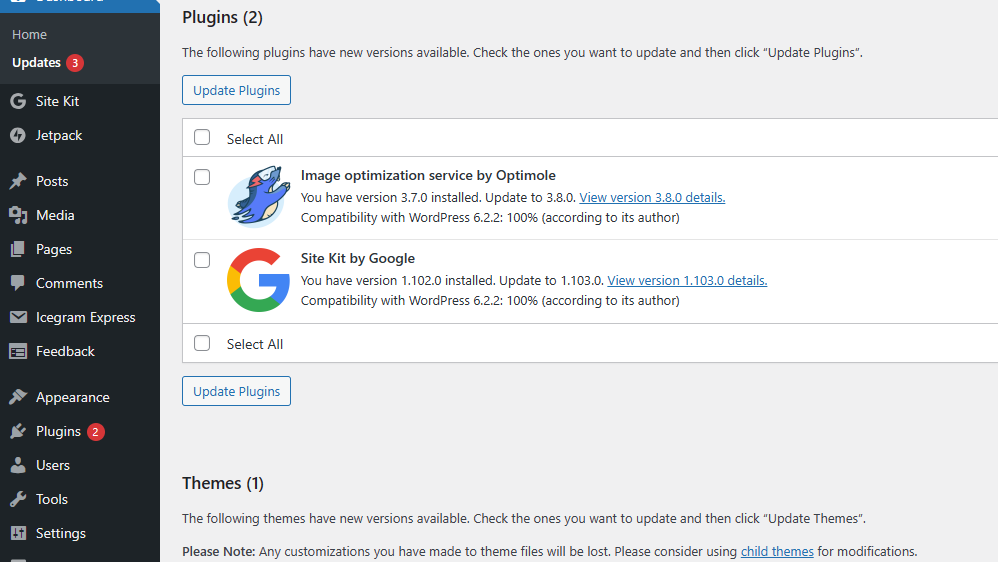Click the Comments speech bubble icon

[18, 283]
